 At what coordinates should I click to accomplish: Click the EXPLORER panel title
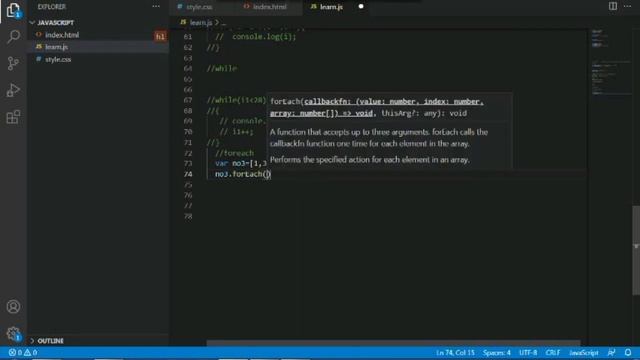51,7
